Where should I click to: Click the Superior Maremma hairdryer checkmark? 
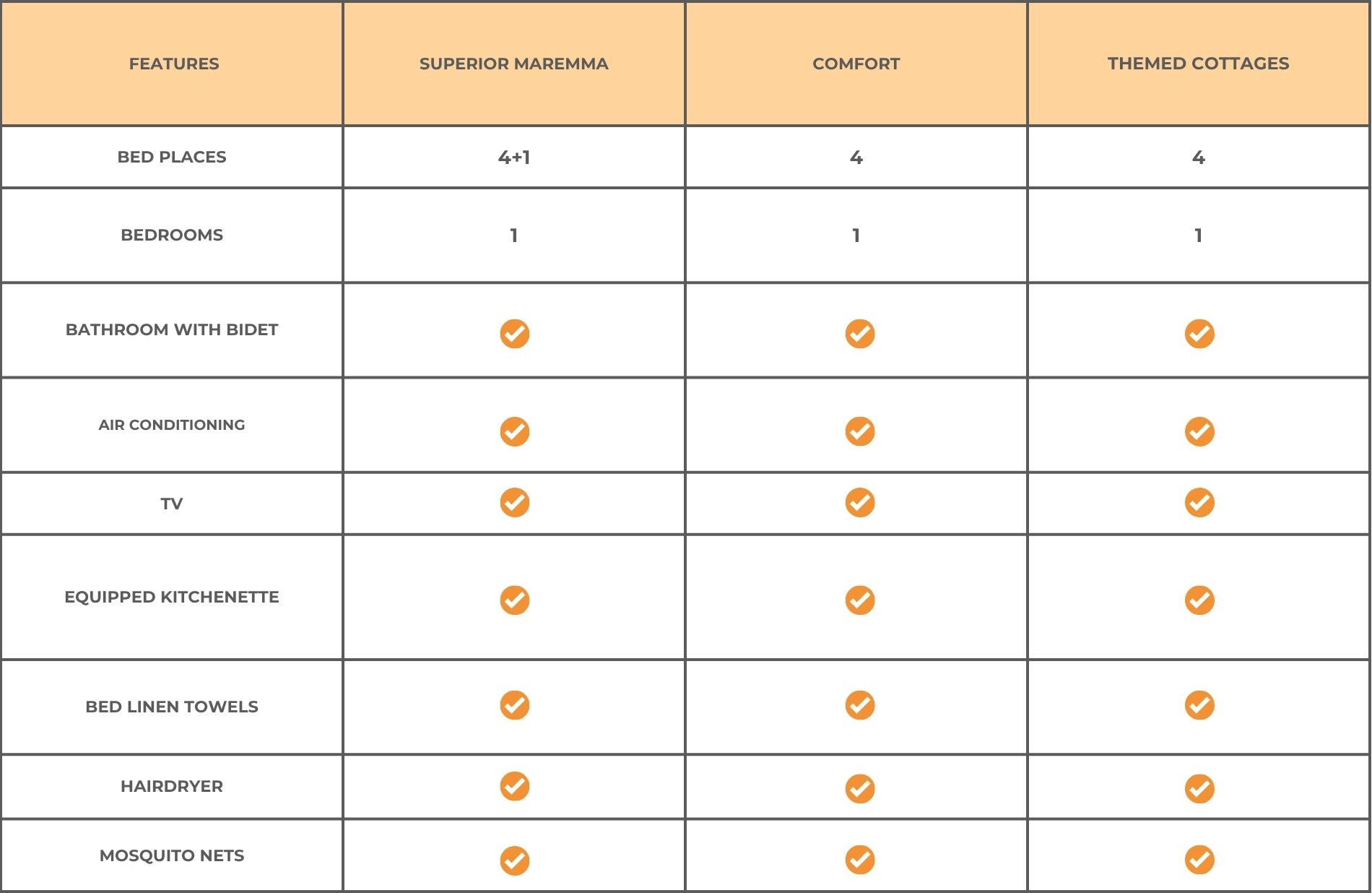[x=515, y=786]
